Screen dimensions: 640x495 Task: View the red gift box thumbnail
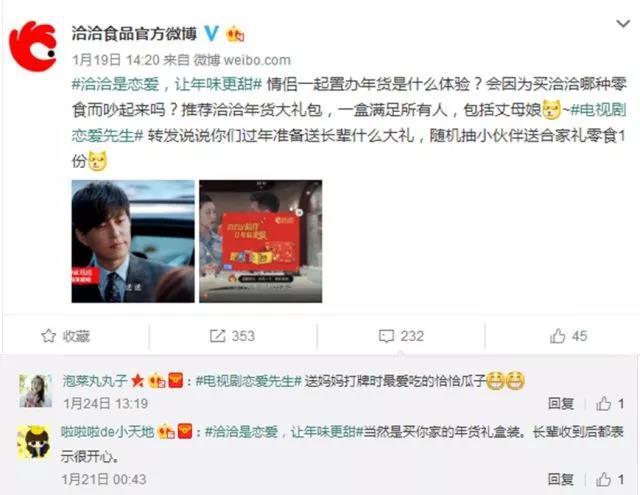[x=260, y=241]
